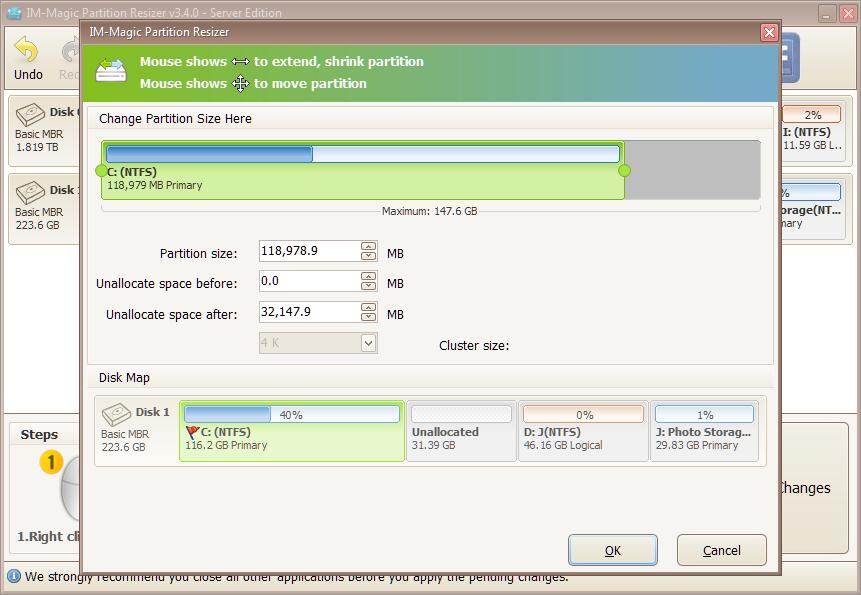Click the OK button
This screenshot has height=595, width=861.
(613, 550)
